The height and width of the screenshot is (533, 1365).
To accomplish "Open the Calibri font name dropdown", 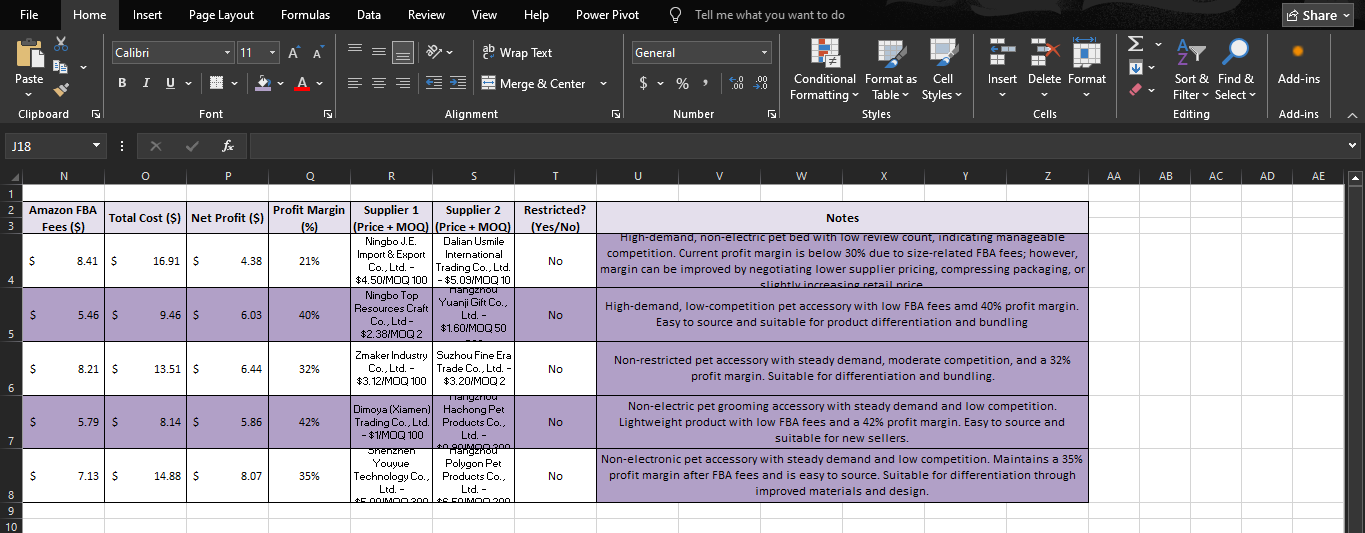I will pyautogui.click(x=227, y=53).
